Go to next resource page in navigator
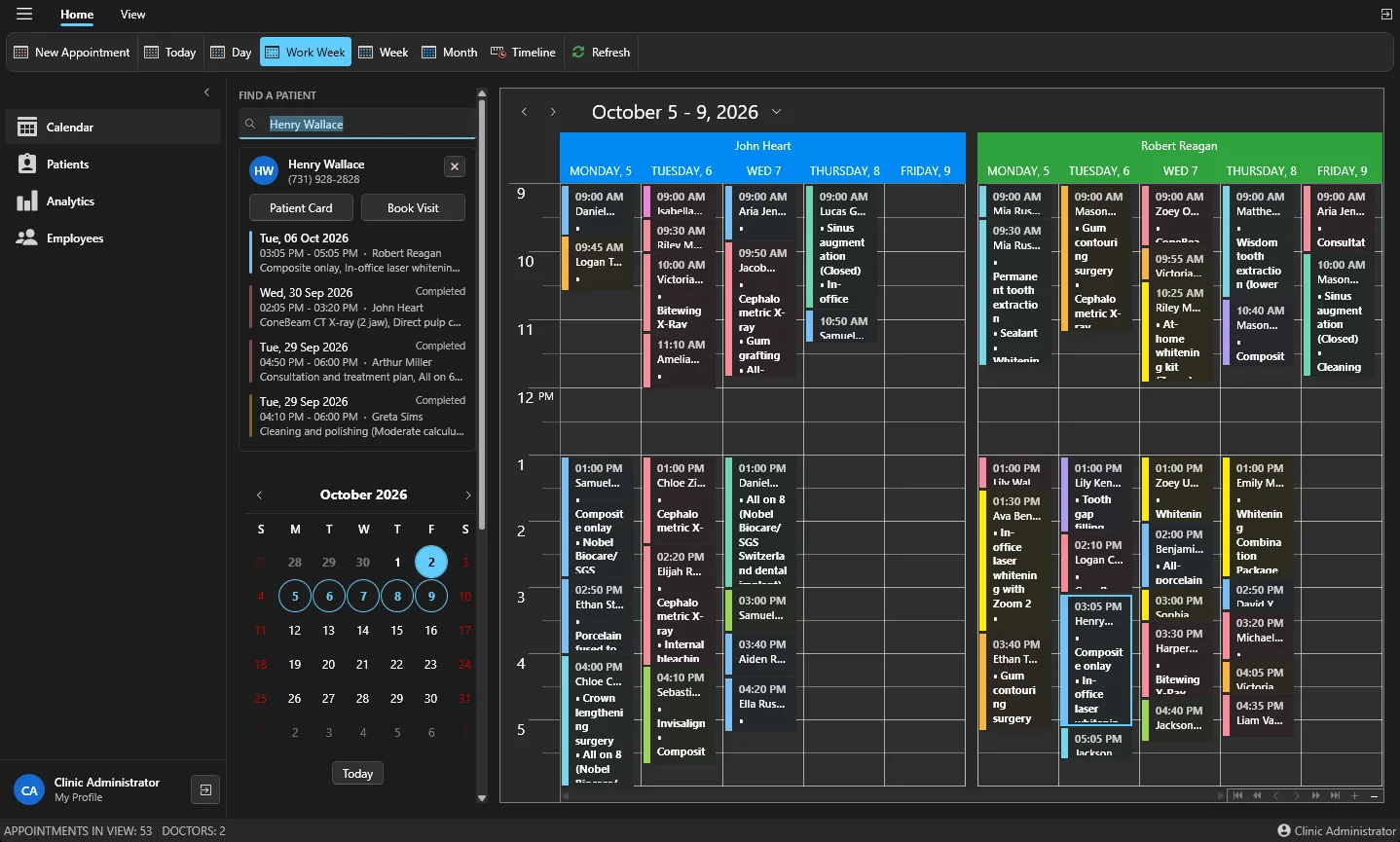1400x842 pixels. [1316, 795]
